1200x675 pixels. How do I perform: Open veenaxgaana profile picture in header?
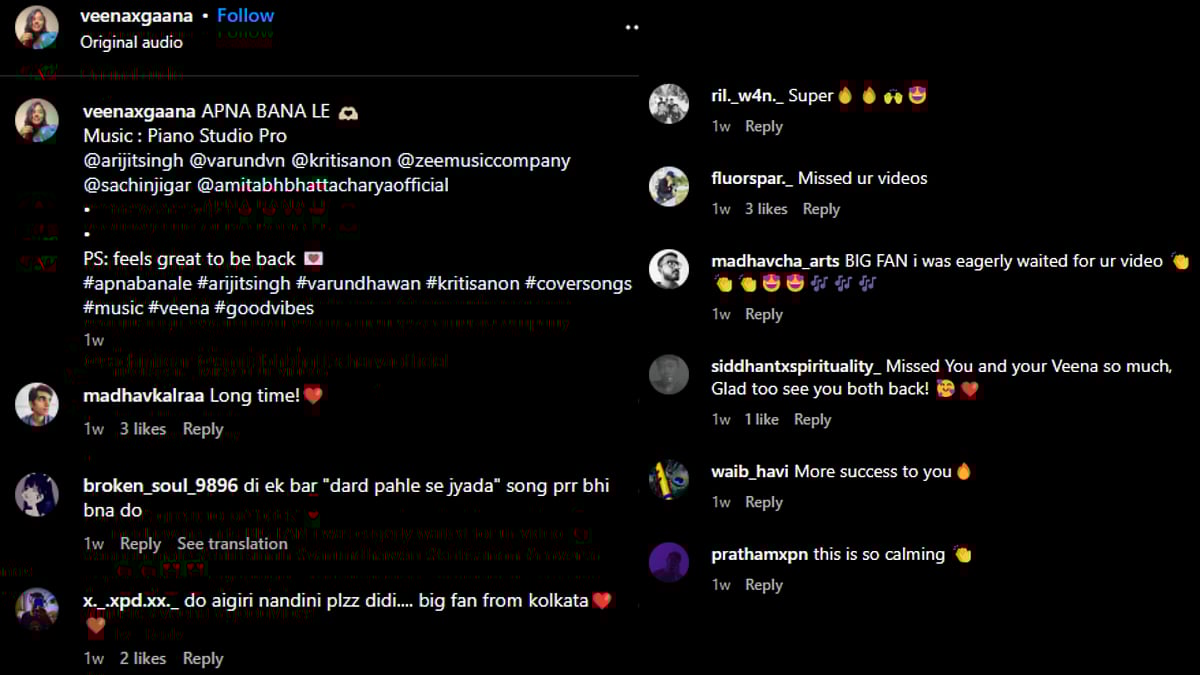(x=36, y=27)
